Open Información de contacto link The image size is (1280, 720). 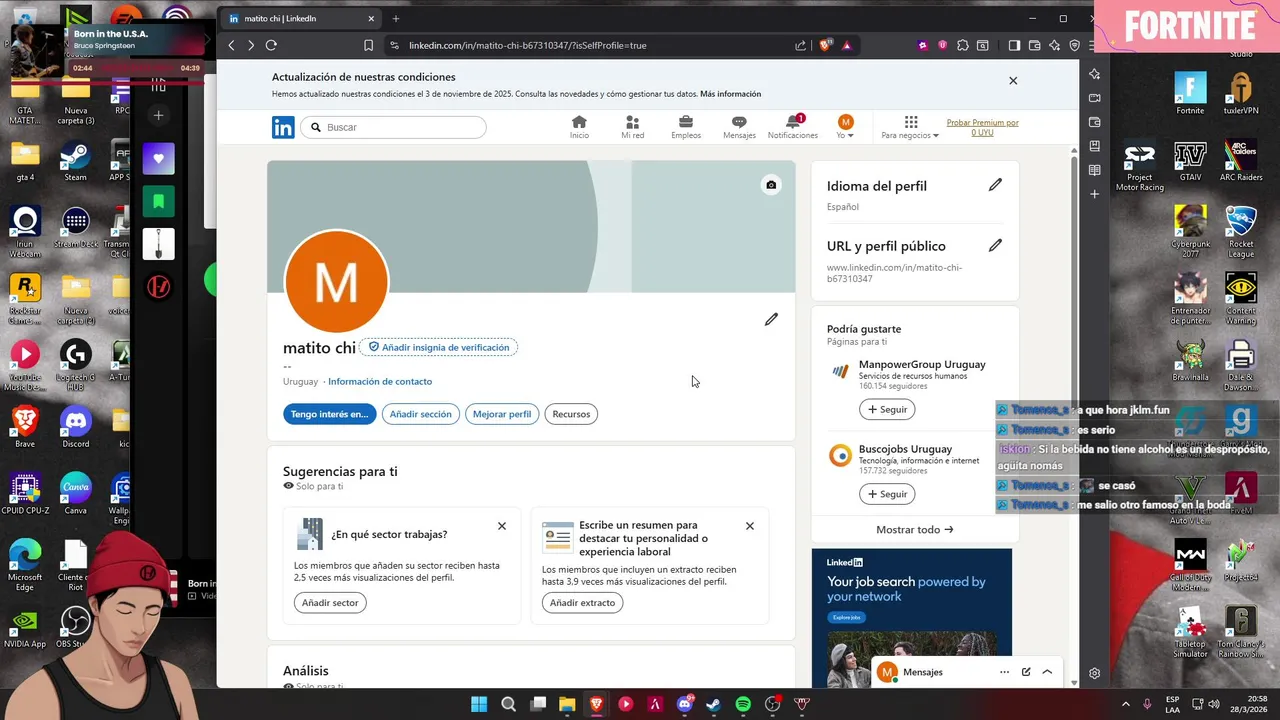(x=380, y=381)
